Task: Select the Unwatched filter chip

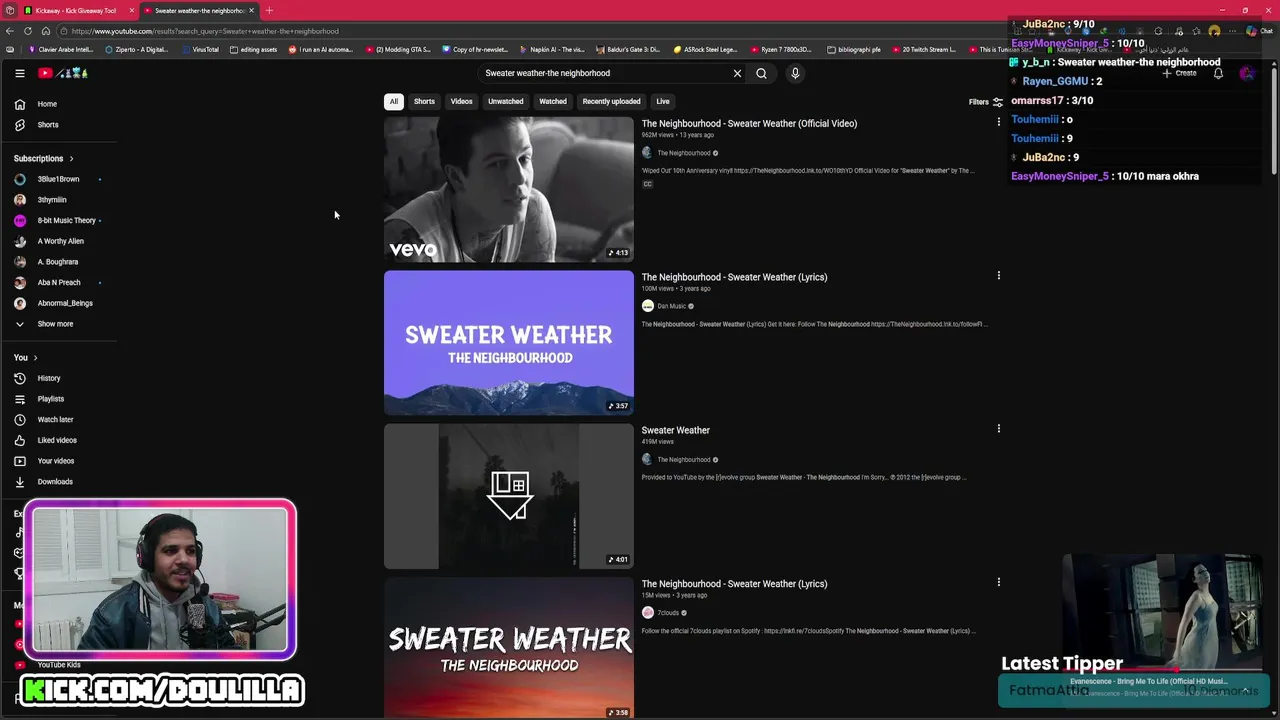Action: pyautogui.click(x=505, y=101)
